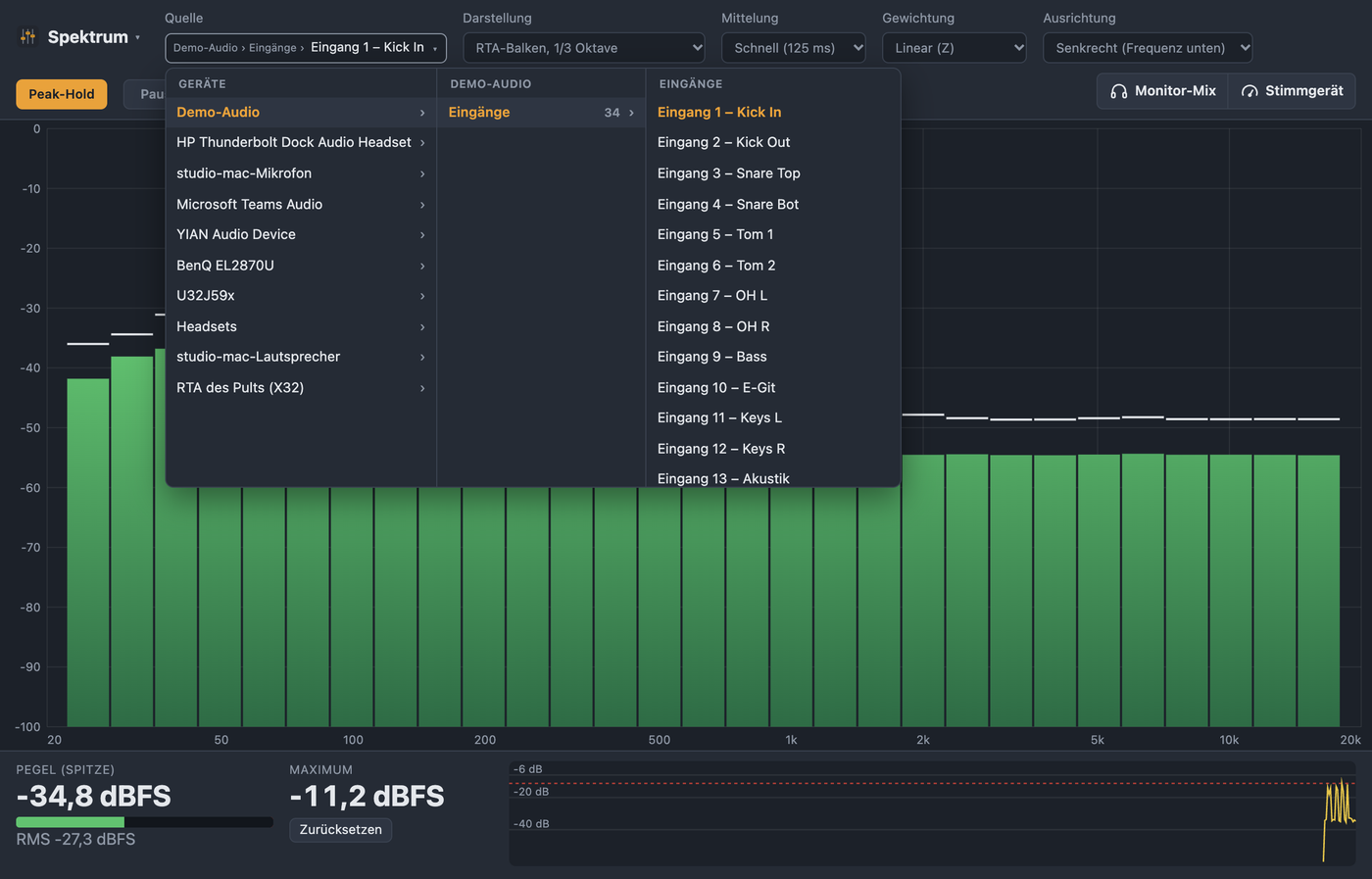Select Eingang 13 – Akustik input
This screenshot has width=1372, height=879.
(x=772, y=477)
